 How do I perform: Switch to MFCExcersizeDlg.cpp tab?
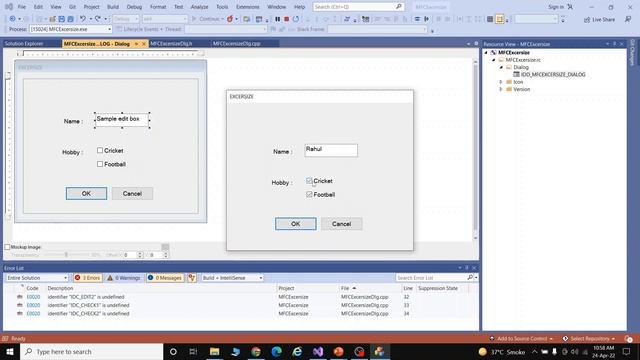tap(236, 44)
